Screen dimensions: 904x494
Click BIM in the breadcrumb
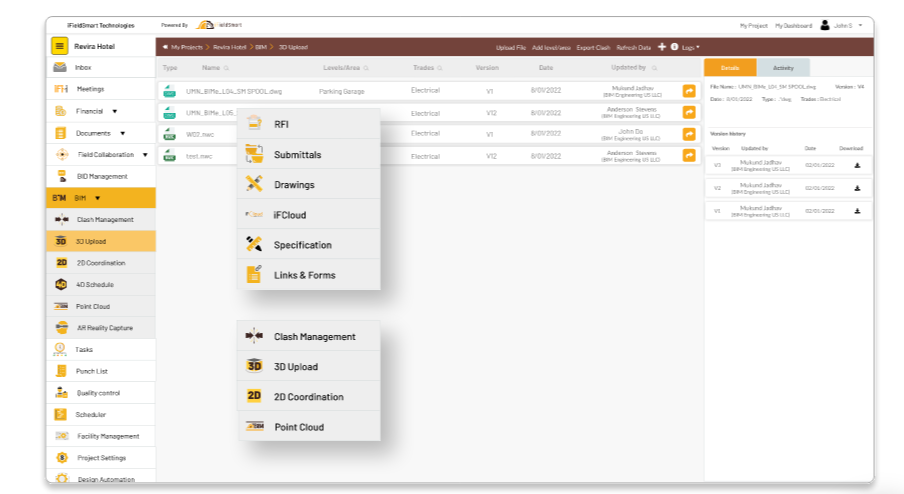[x=261, y=47]
